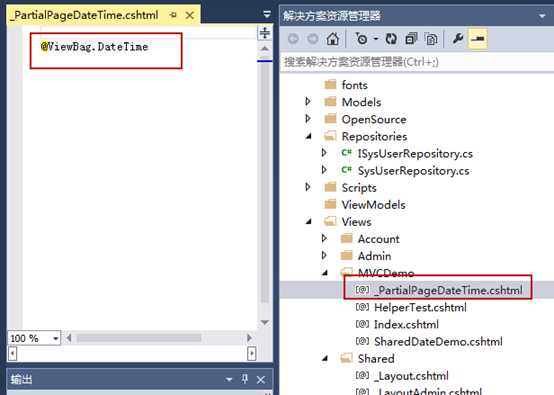The height and width of the screenshot is (395, 554).
Task: Click the Admin folder icon
Action: click(x=346, y=255)
